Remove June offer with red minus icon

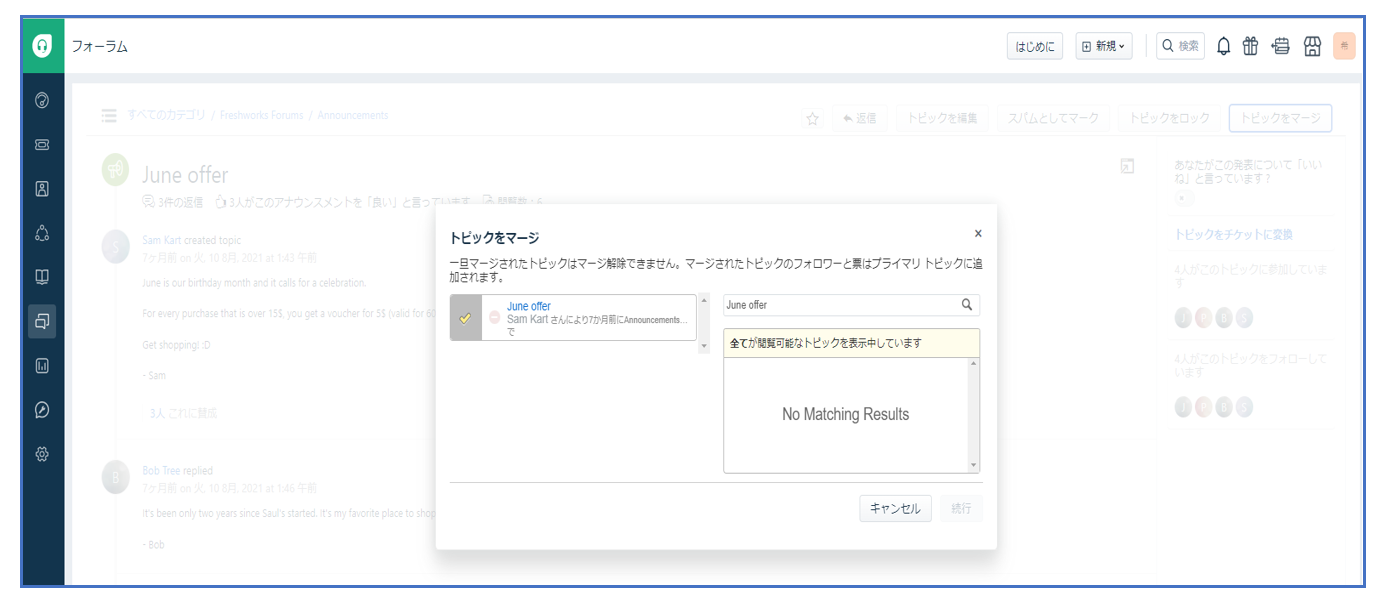494,318
